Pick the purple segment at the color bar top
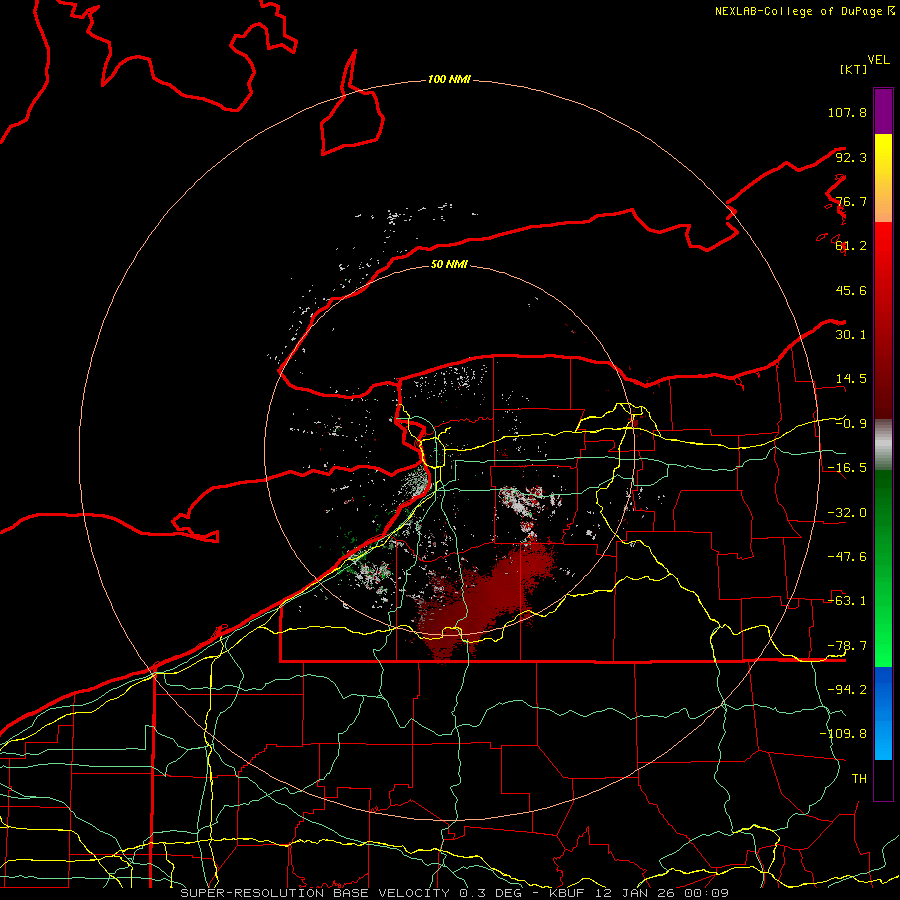This screenshot has height=900, width=900. click(883, 111)
